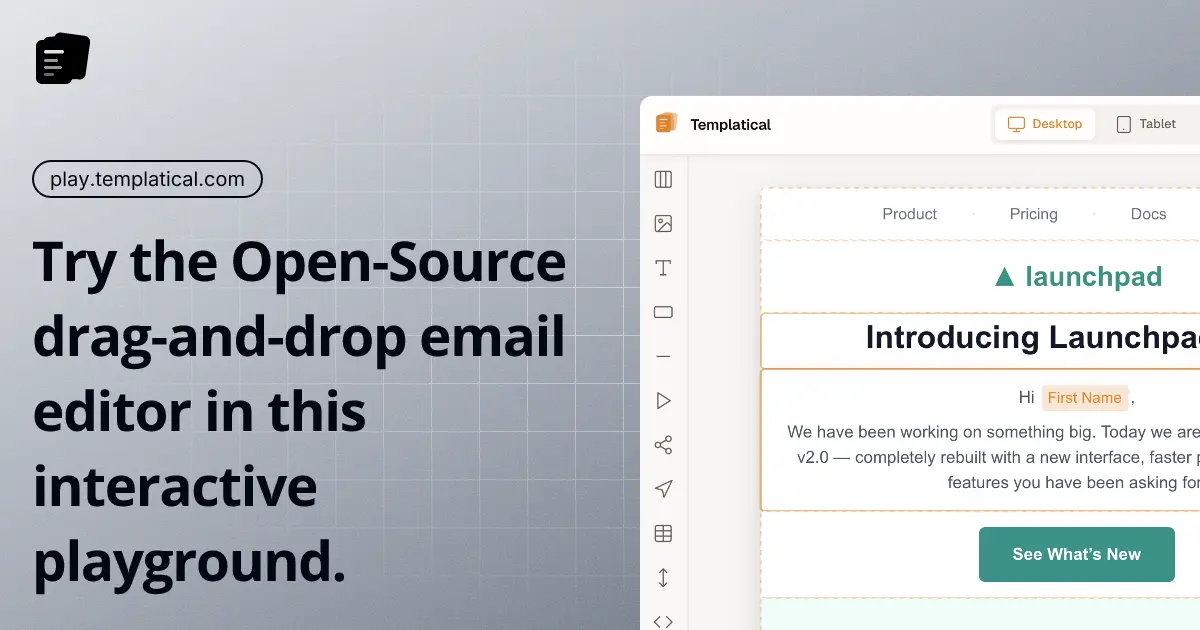Select the vertical spacer block icon

coord(663,577)
